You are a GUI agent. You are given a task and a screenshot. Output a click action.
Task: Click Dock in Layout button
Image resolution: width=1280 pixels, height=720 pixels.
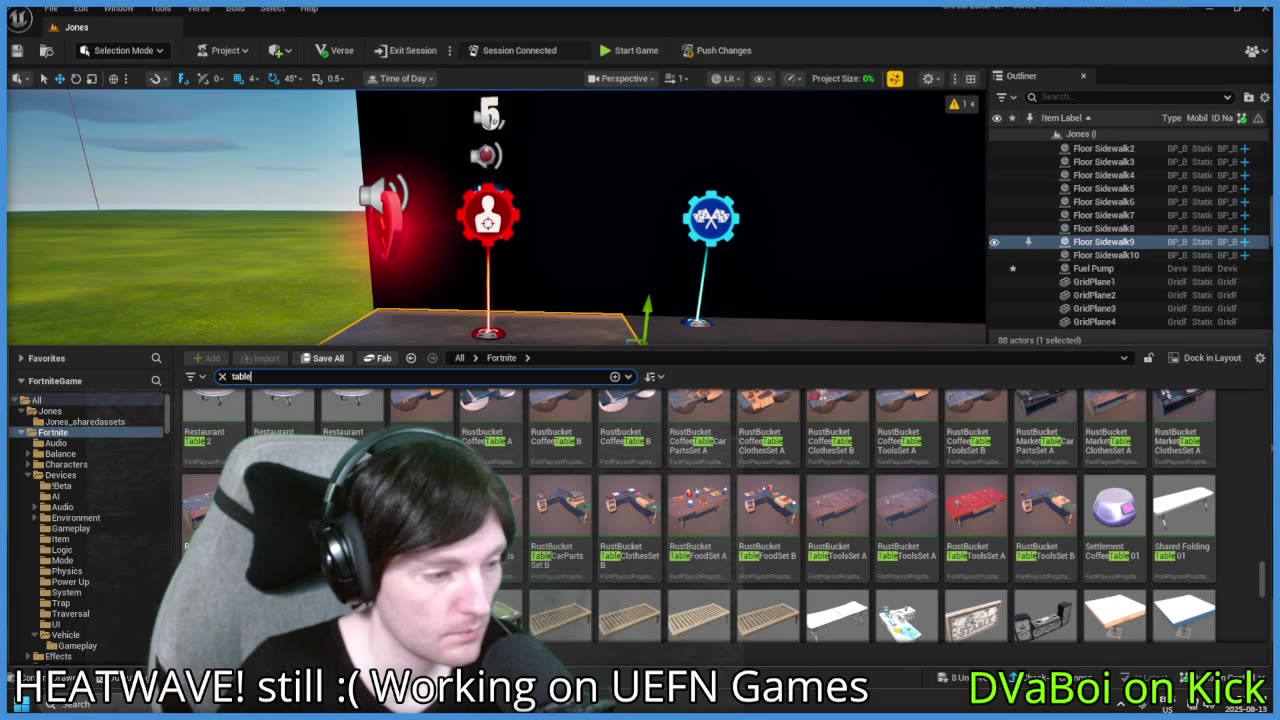pos(1204,358)
